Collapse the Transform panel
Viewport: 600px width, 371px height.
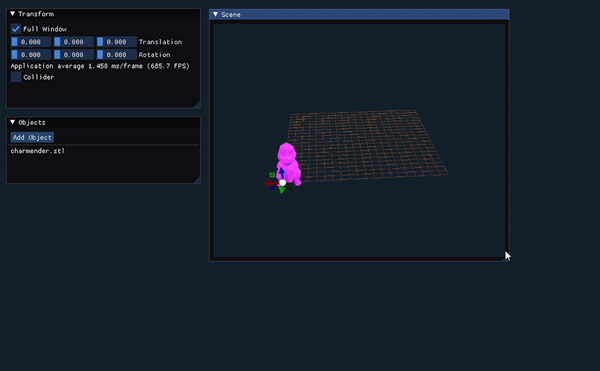tap(13, 14)
